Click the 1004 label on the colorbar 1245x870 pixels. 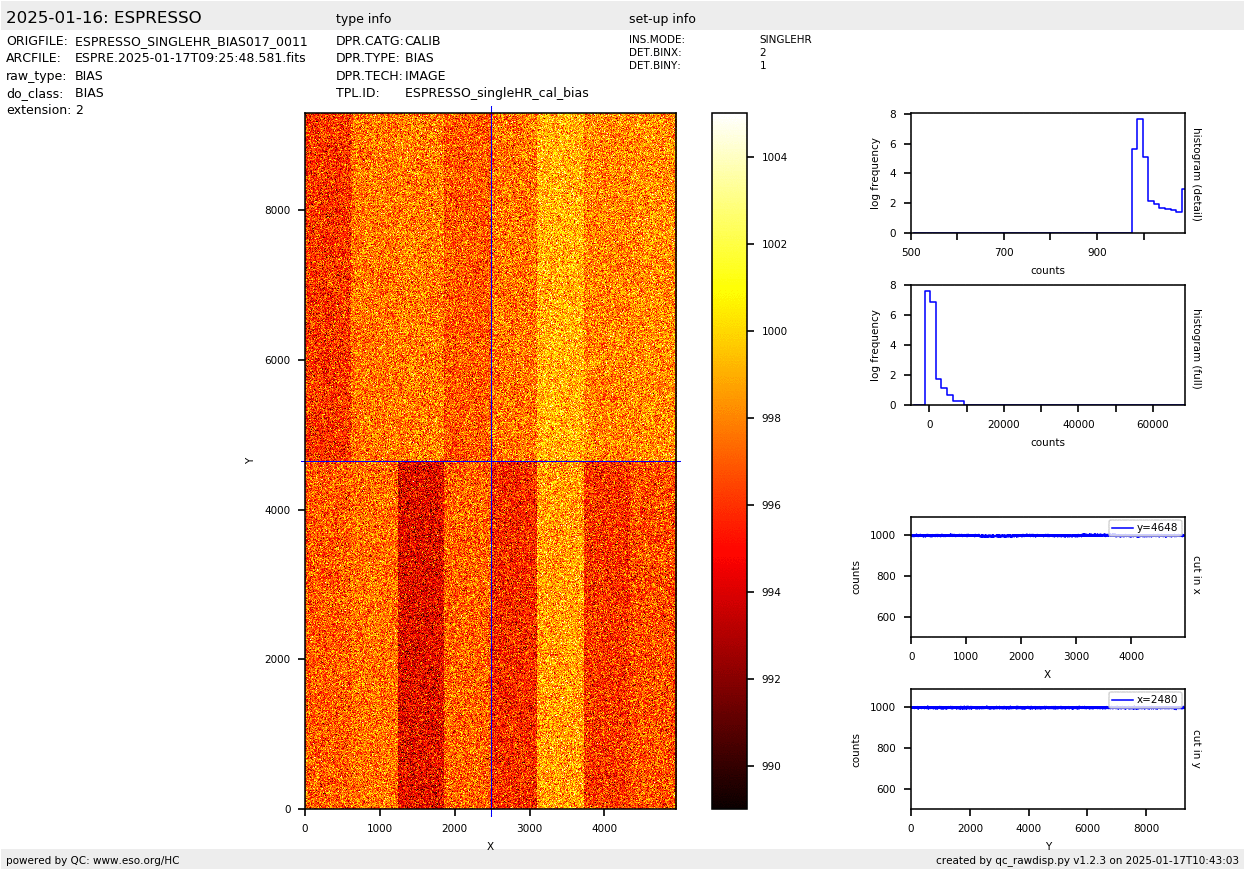coord(774,157)
